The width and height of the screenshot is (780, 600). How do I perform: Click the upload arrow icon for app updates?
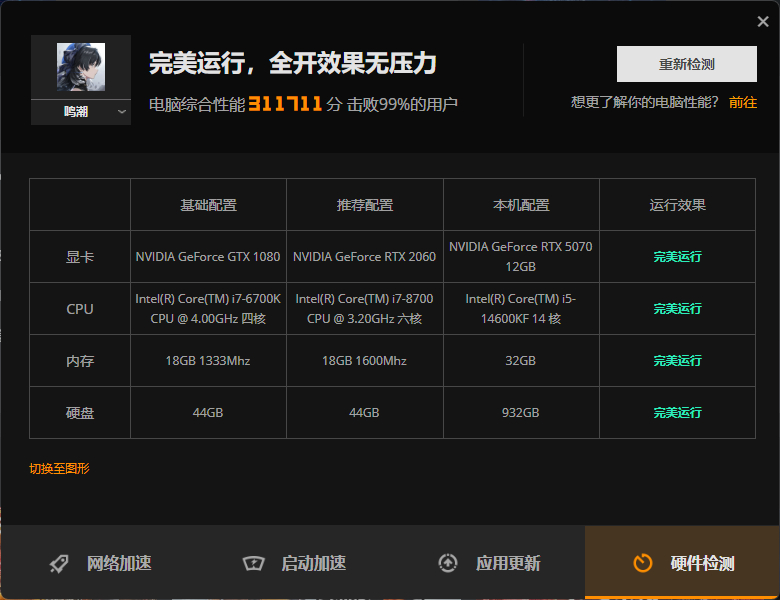(x=448, y=563)
